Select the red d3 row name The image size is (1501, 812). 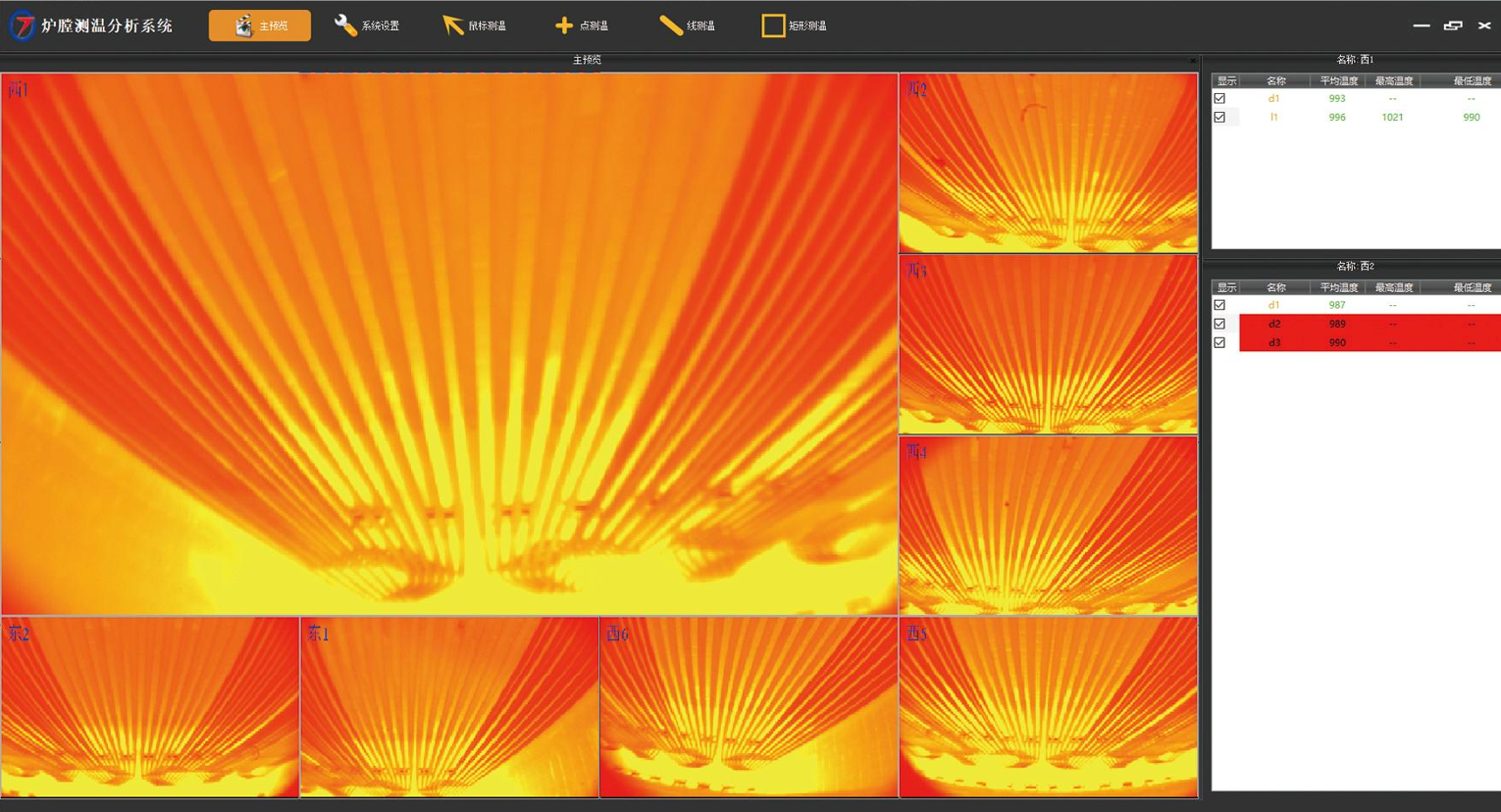pyautogui.click(x=1274, y=342)
